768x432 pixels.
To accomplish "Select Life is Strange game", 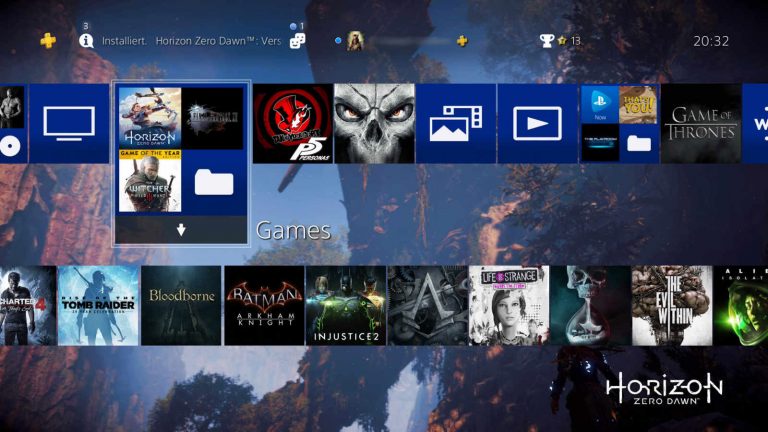I will click(x=509, y=305).
